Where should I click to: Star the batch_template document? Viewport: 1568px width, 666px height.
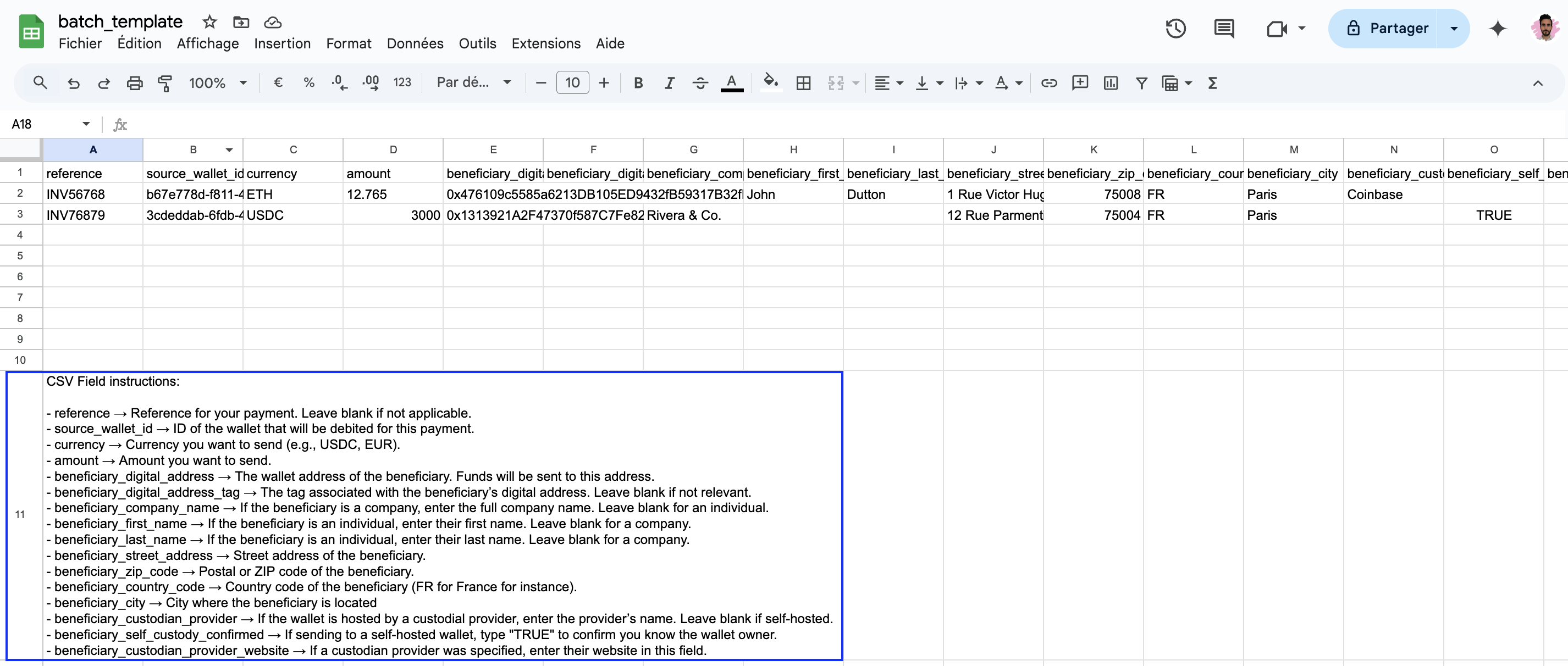click(209, 23)
